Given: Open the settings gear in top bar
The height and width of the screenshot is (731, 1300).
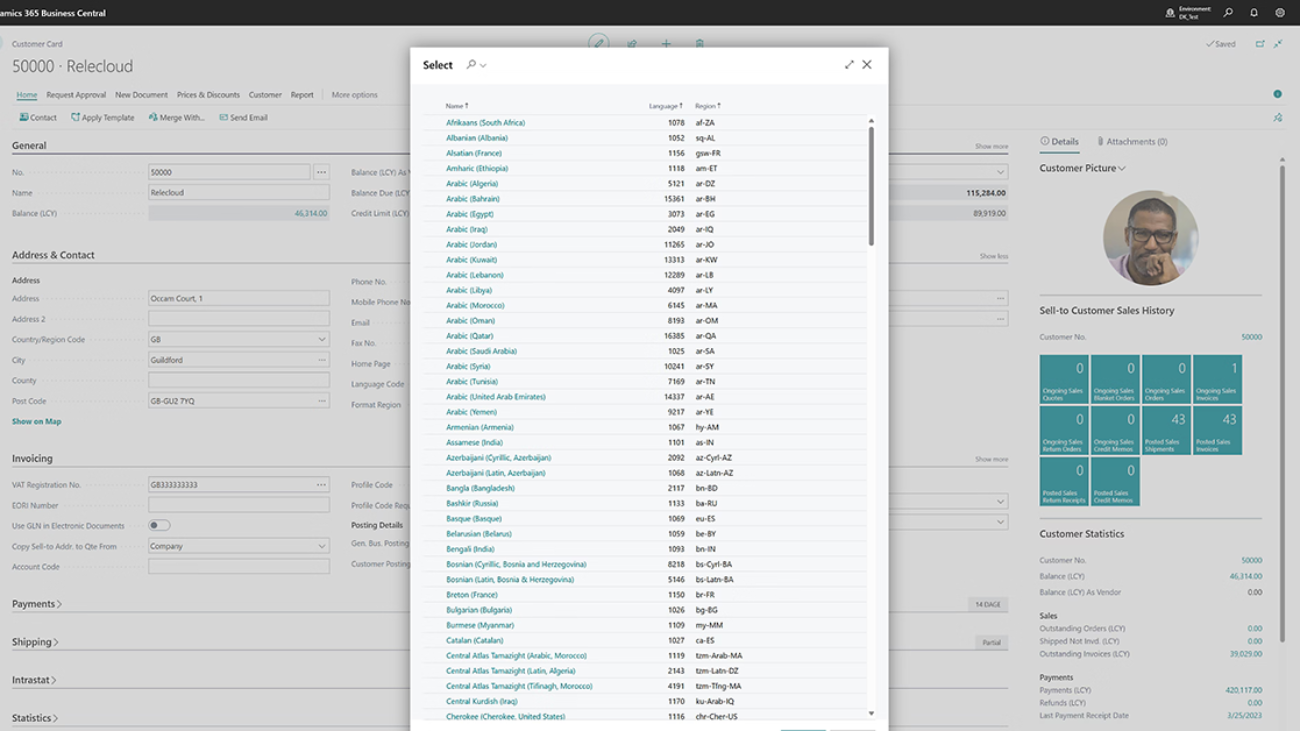Looking at the screenshot, I should click(x=1279, y=13).
